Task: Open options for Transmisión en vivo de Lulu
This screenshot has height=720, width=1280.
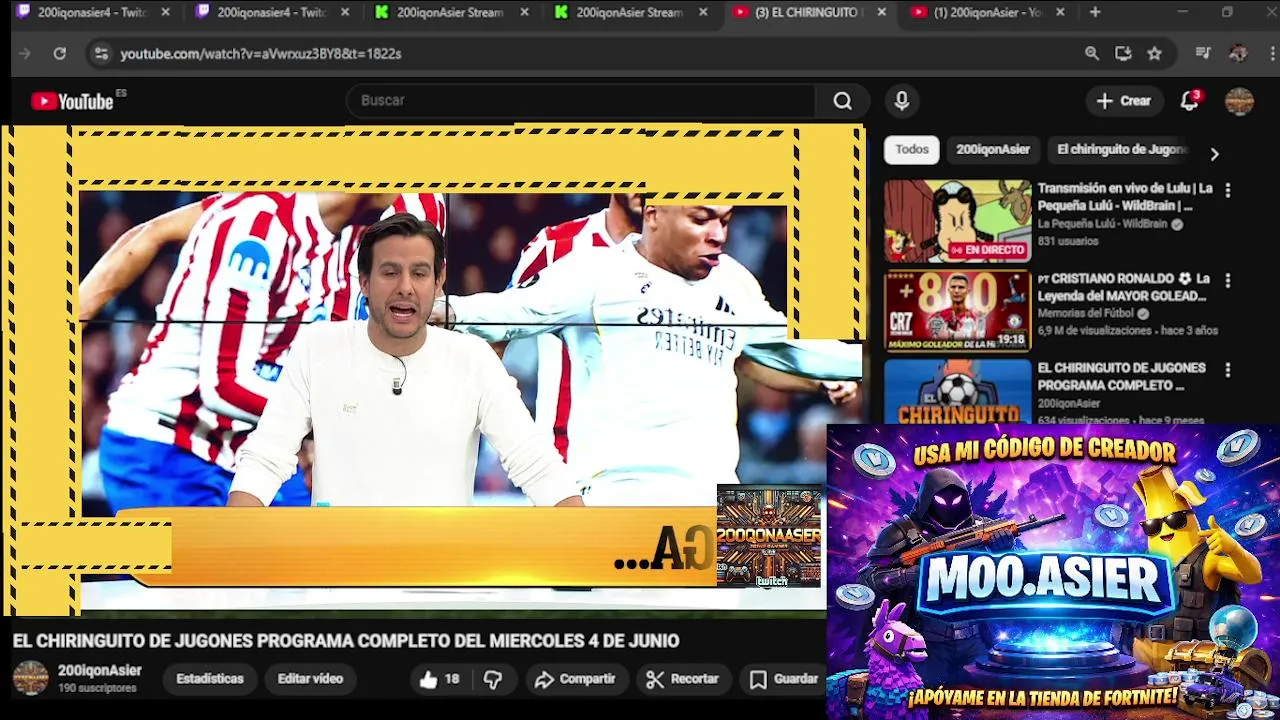Action: [1228, 190]
